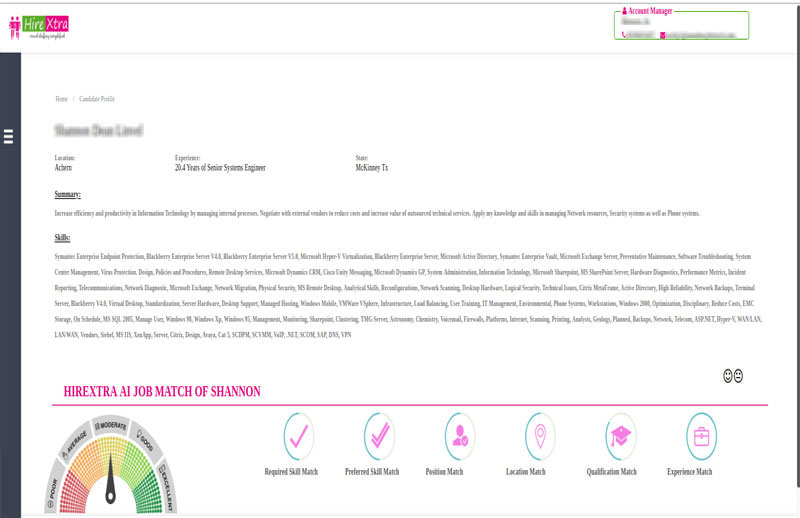800x518 pixels.
Task: Click the happy smiley feedback face
Action: click(x=728, y=376)
